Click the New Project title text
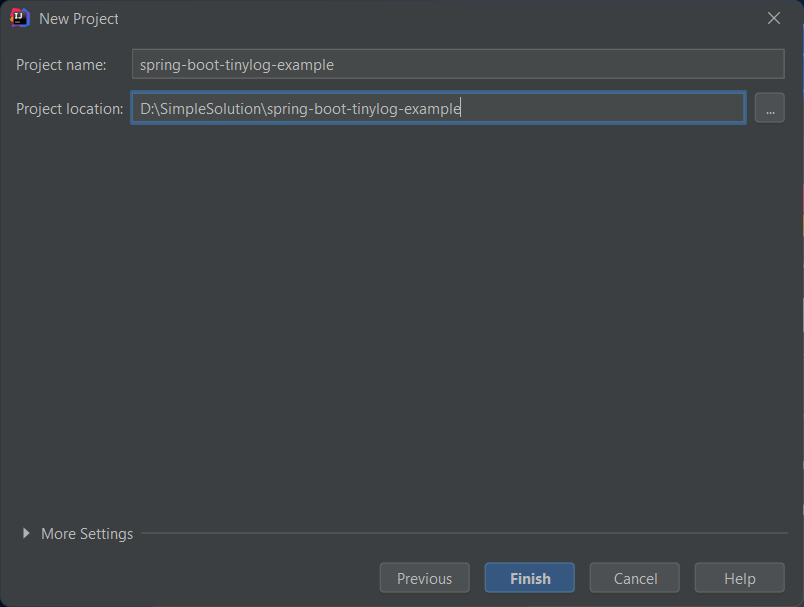804x607 pixels. coord(78,18)
